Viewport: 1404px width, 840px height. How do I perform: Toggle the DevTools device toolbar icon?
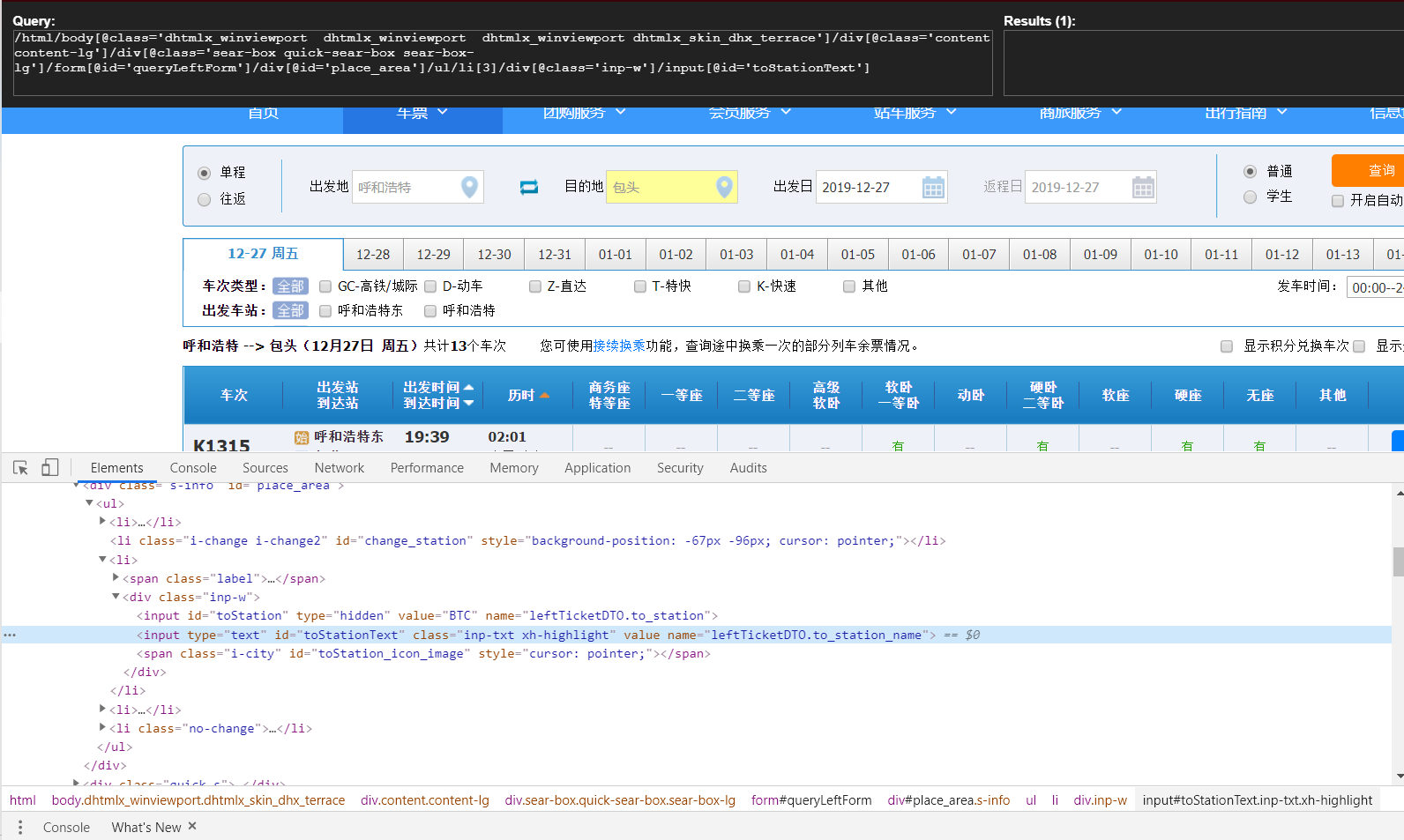pos(50,468)
